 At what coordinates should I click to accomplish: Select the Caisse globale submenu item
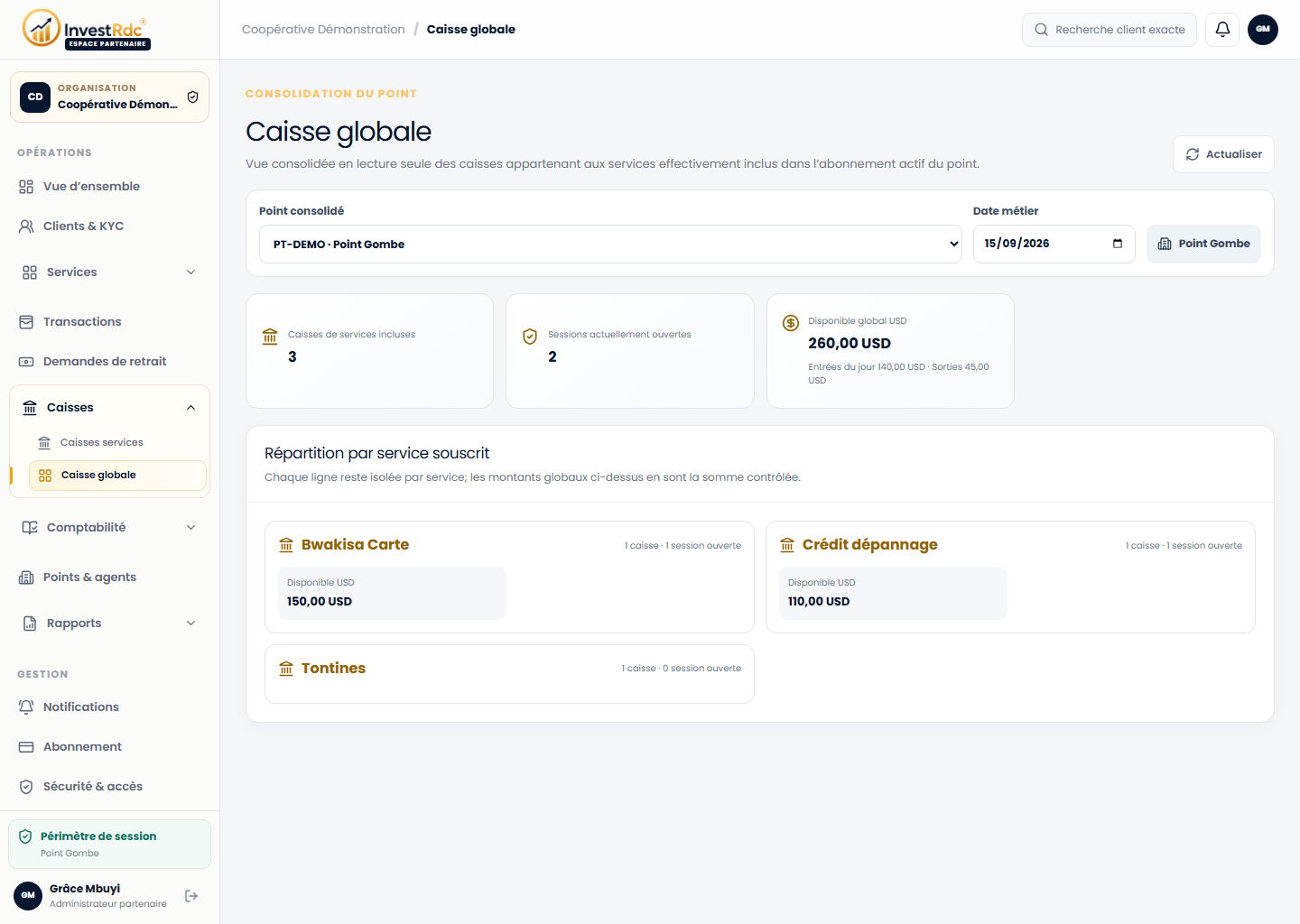pos(117,476)
